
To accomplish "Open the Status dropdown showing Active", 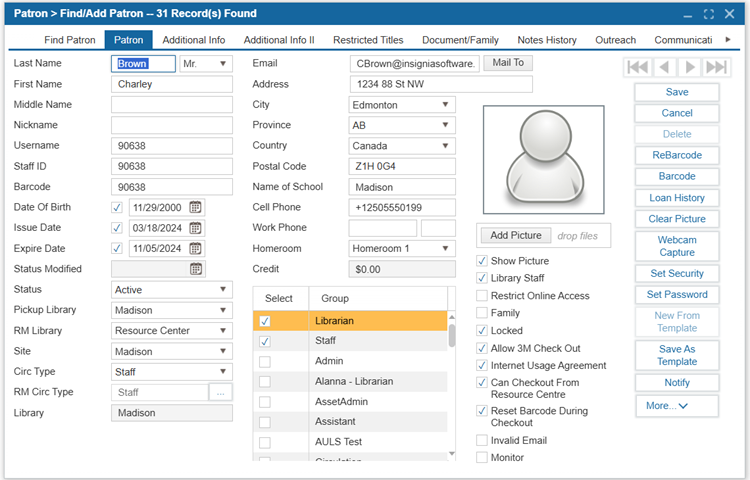I will pos(172,290).
